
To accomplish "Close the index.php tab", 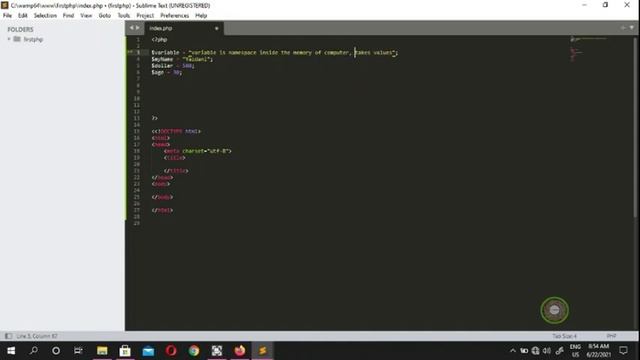I will [x=216, y=28].
